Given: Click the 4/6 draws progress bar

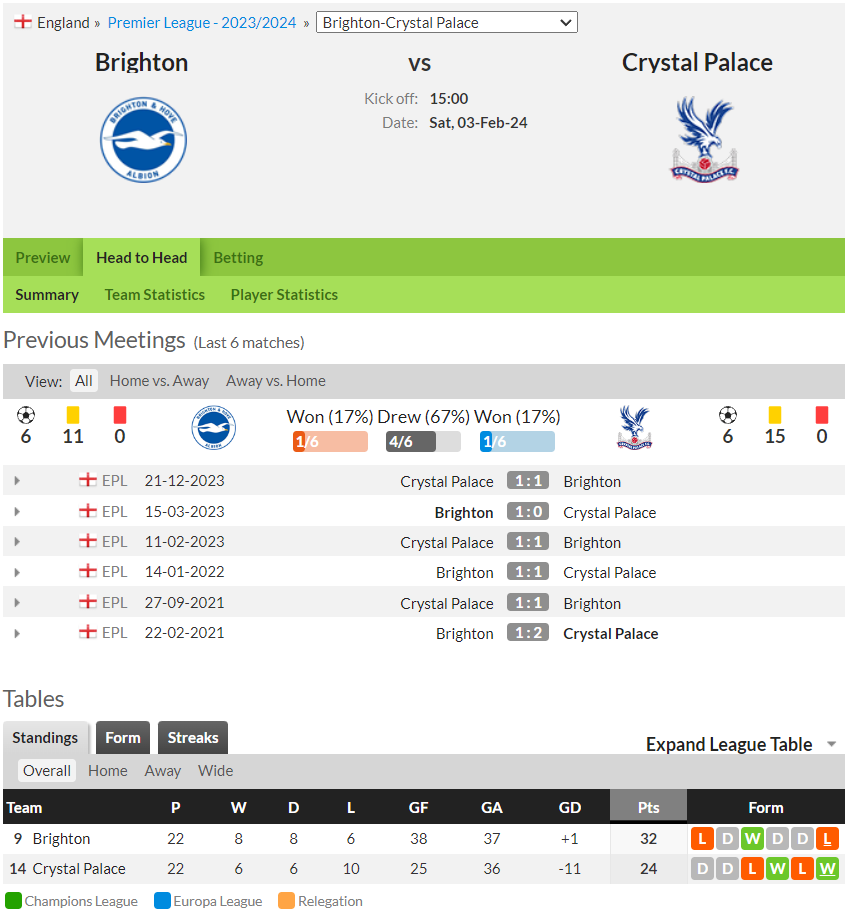Looking at the screenshot, I should (423, 441).
